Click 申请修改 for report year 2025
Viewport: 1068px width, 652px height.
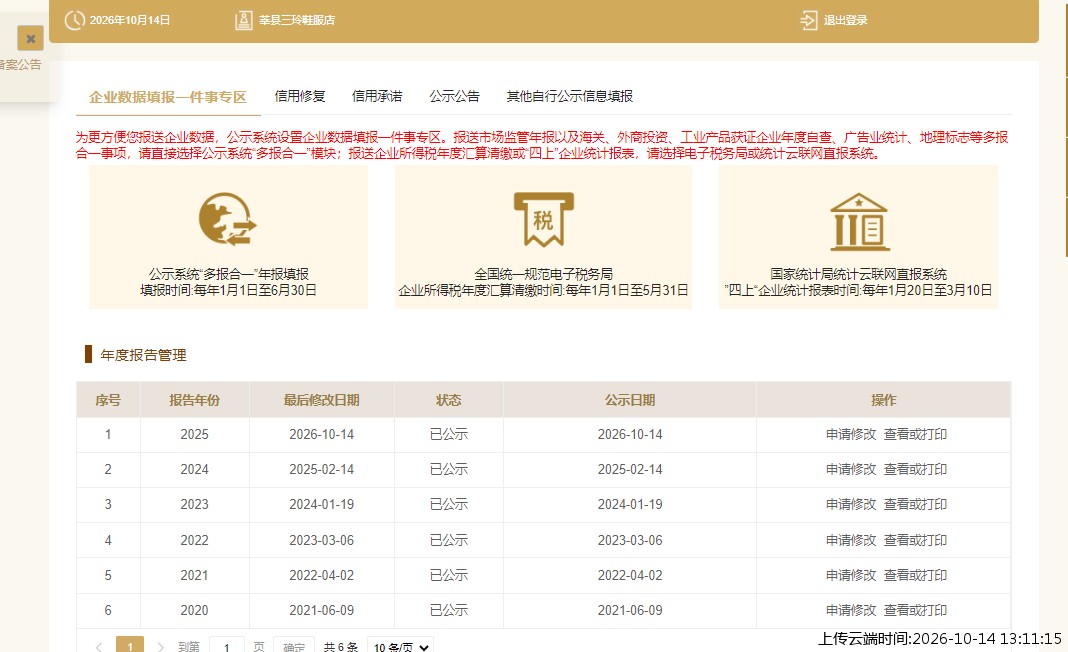(851, 435)
